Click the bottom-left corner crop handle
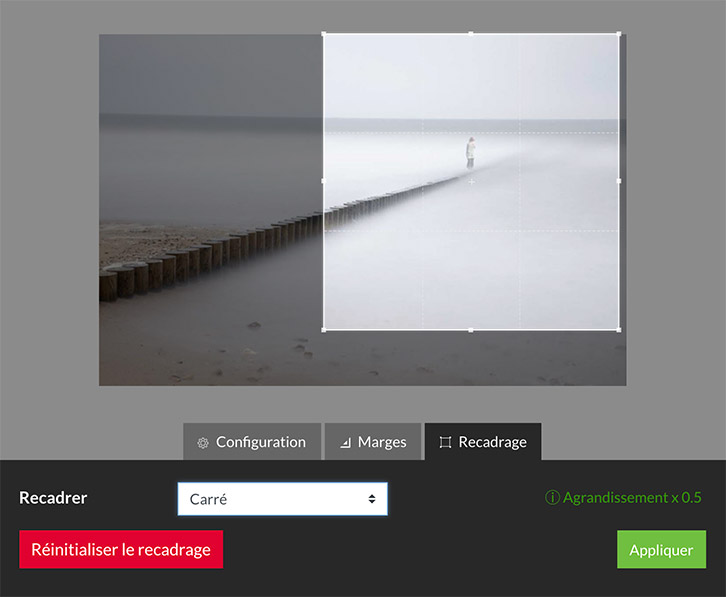Screen dimensions: 726x597 click(x=323, y=329)
